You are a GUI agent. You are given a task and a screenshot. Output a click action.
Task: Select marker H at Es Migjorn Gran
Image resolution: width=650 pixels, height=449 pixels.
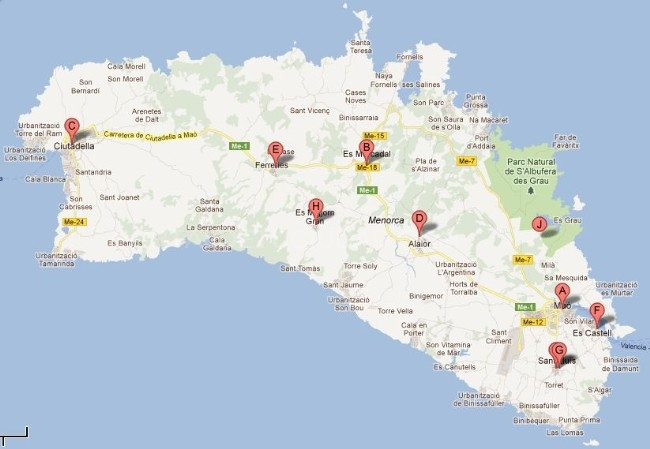pos(316,209)
